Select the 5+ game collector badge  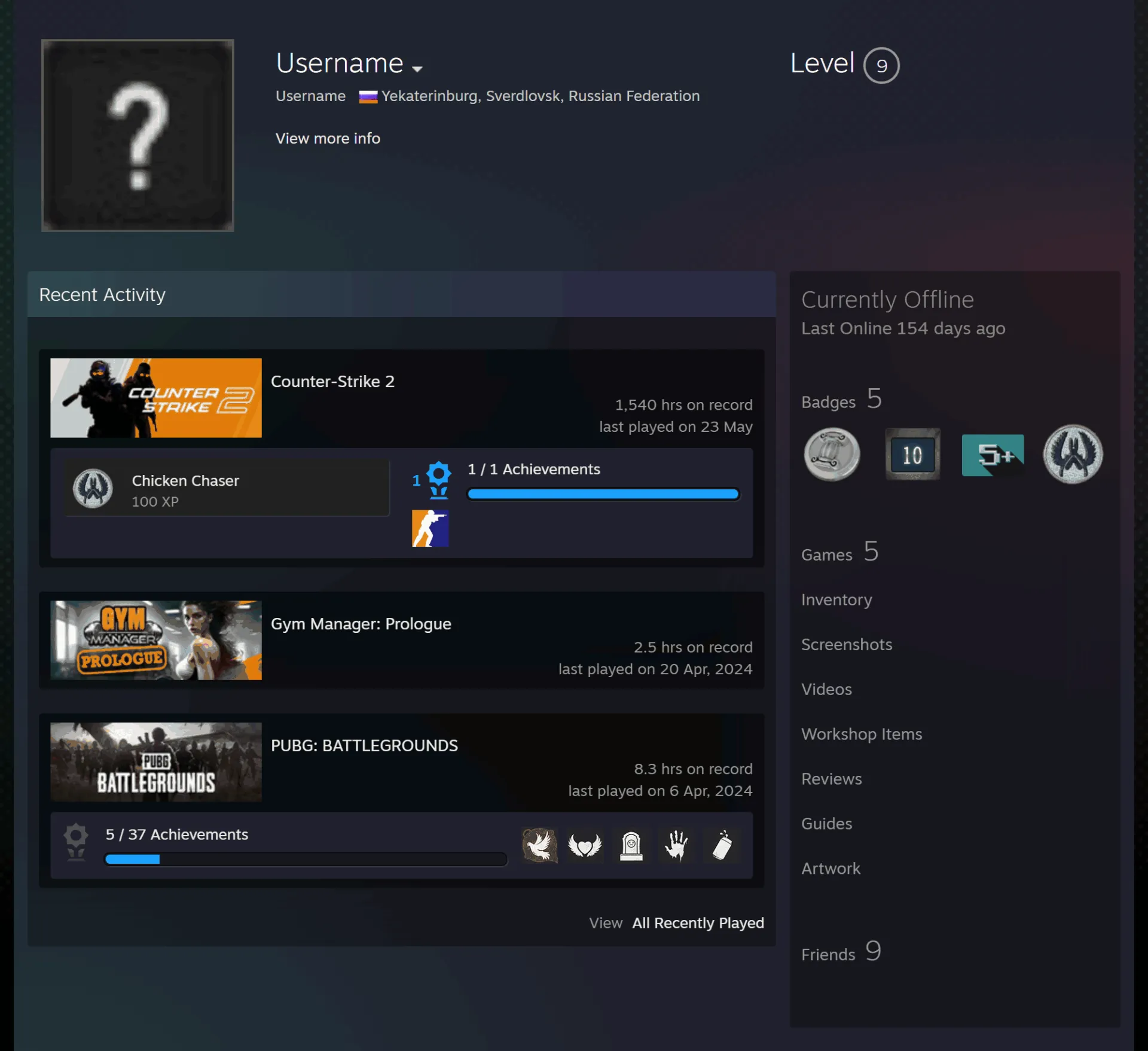tap(993, 455)
